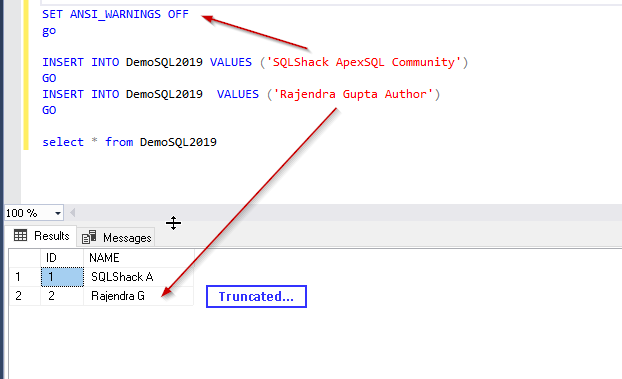This screenshot has height=379, width=622.
Task: Switch to the Messages tab
Action: (116, 237)
